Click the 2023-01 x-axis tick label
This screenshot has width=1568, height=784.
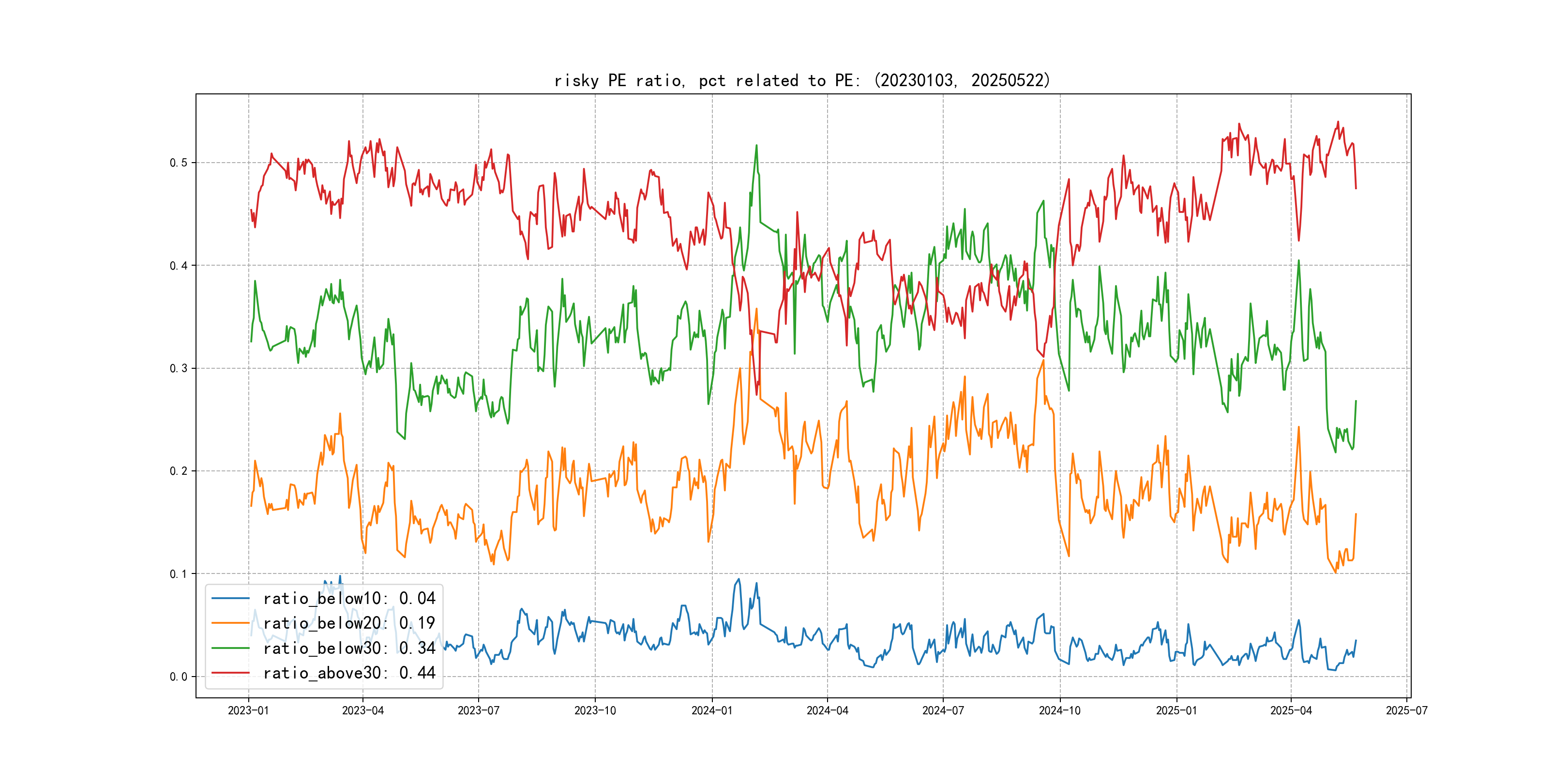tap(248, 710)
